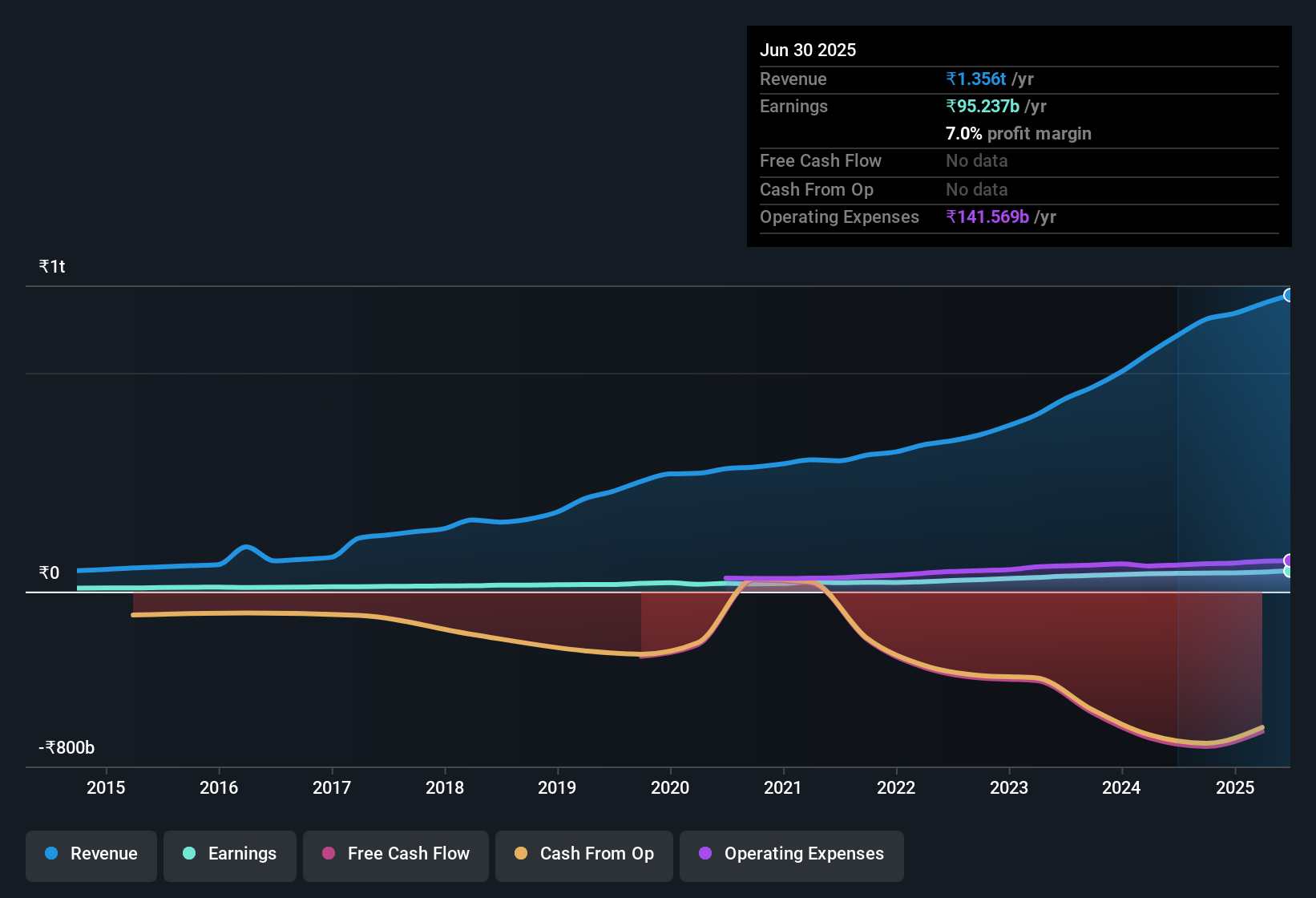Select the Cash From Op legend tab
This screenshot has height=898, width=1316.
tap(583, 854)
